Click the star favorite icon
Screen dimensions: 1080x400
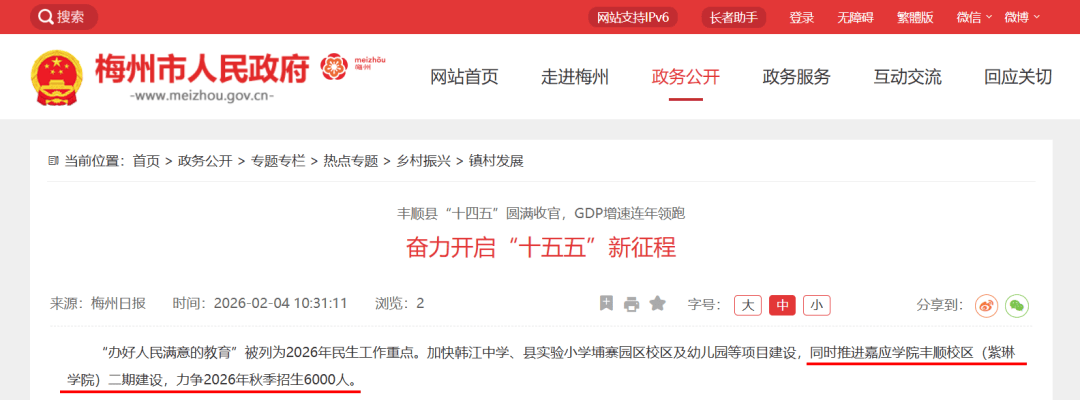point(657,304)
